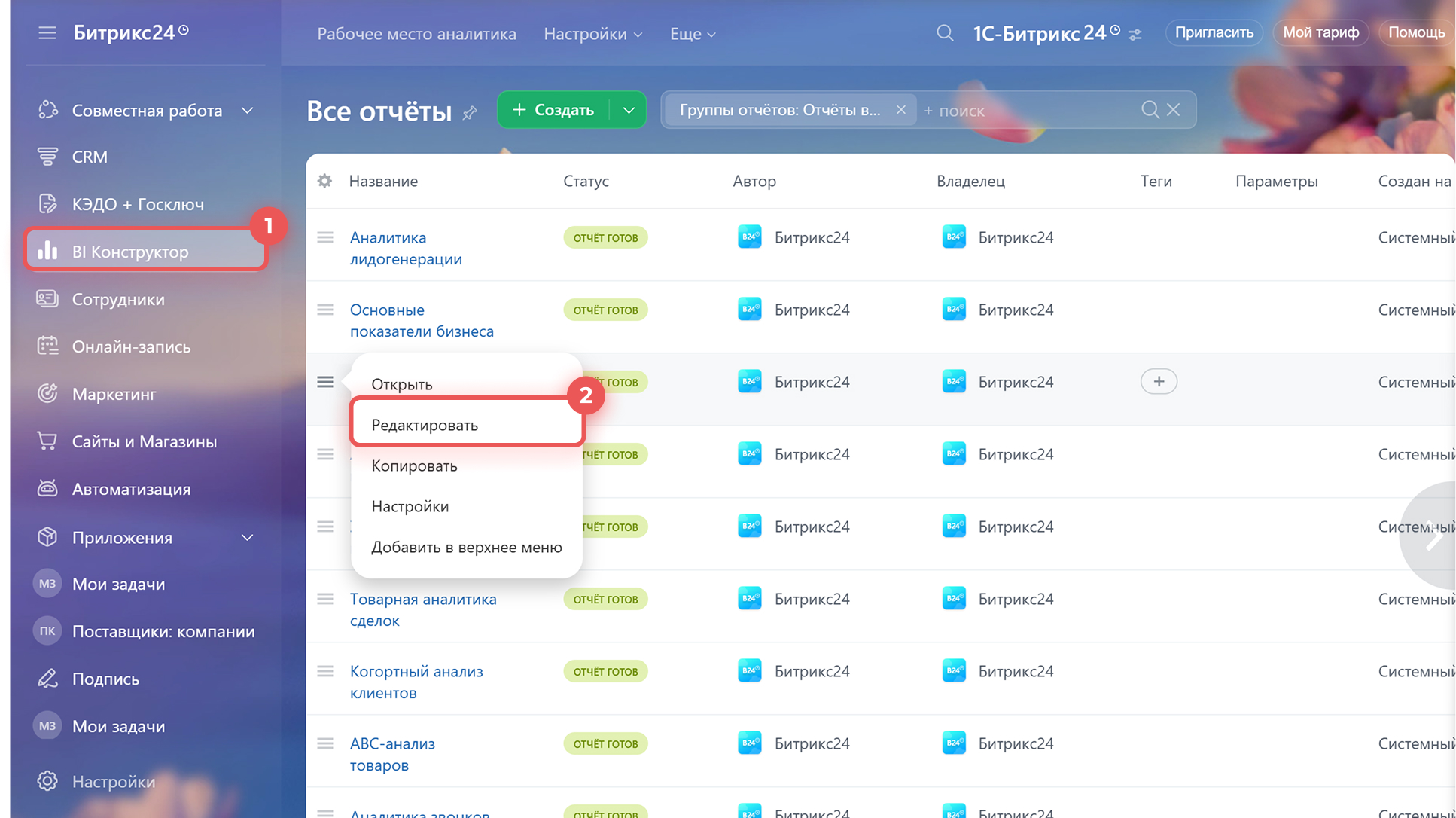This screenshot has height=818, width=1456.
Task: Click the search magnifier in top bar
Action: click(945, 33)
